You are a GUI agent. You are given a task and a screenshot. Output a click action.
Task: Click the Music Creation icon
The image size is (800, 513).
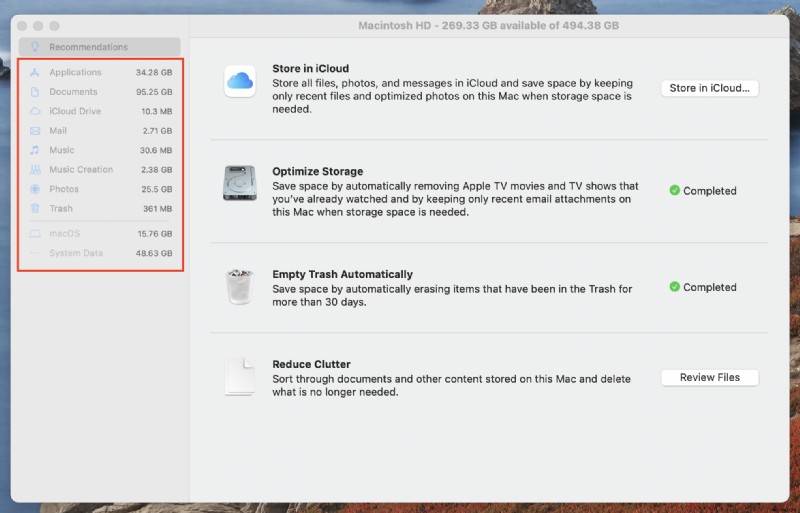click(x=35, y=169)
